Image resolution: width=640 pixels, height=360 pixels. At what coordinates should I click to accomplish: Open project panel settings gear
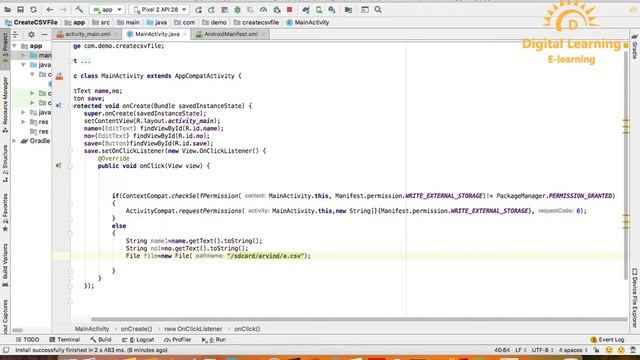pyautogui.click(x=31, y=35)
